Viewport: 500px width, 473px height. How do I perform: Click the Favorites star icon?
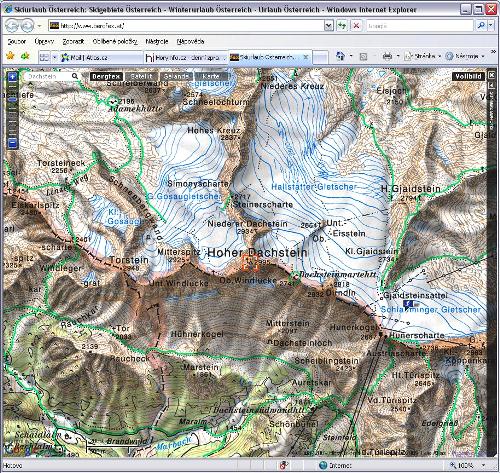click(x=10, y=56)
